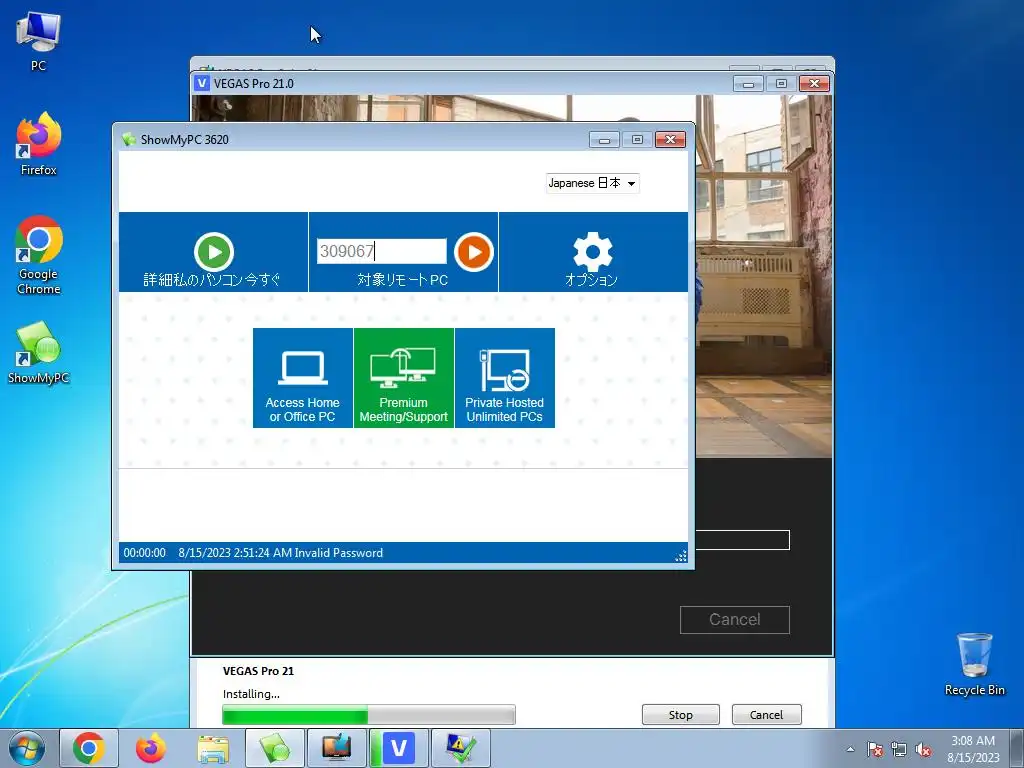The height and width of the screenshot is (768, 1024).
Task: Click the network tray icon
Action: (x=899, y=749)
